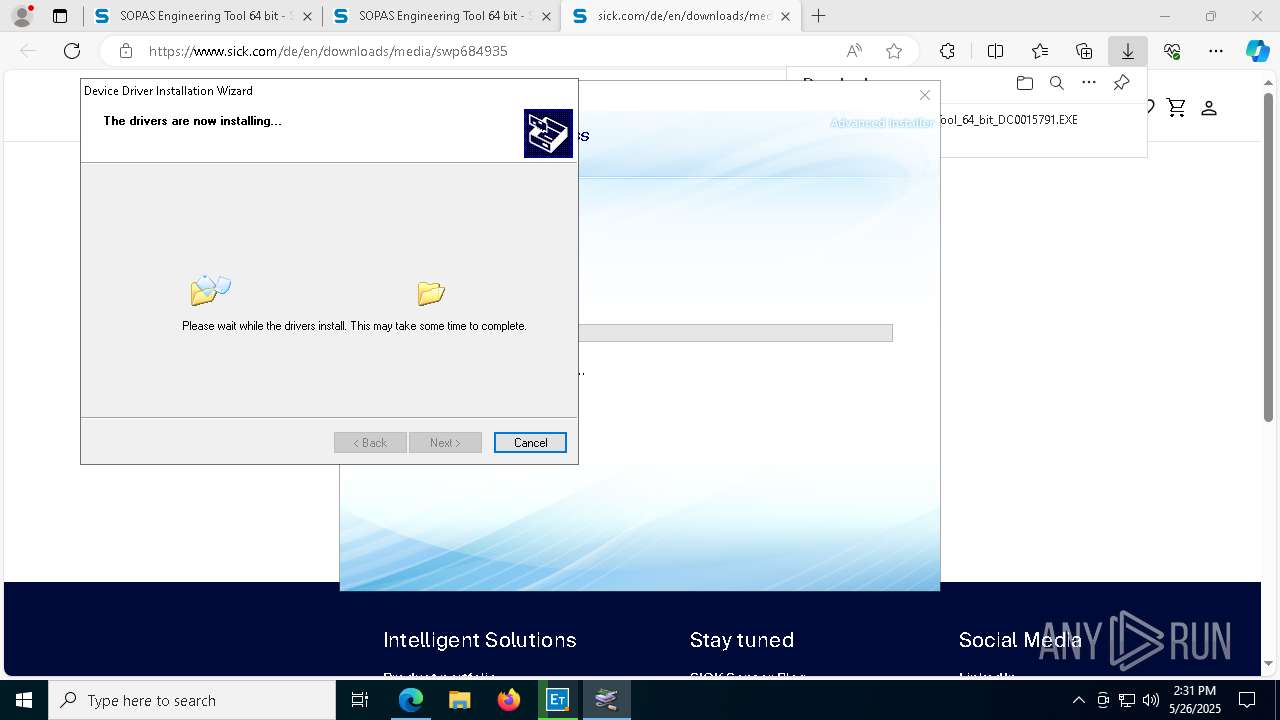
Task: Open Microsoft Edge from taskbar
Action: [x=411, y=700]
